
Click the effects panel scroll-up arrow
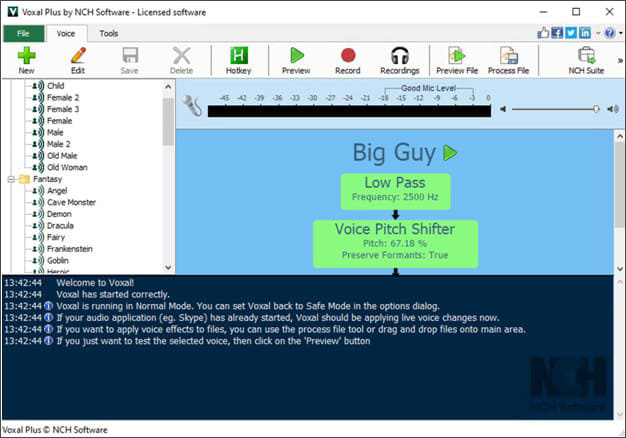coord(620,136)
